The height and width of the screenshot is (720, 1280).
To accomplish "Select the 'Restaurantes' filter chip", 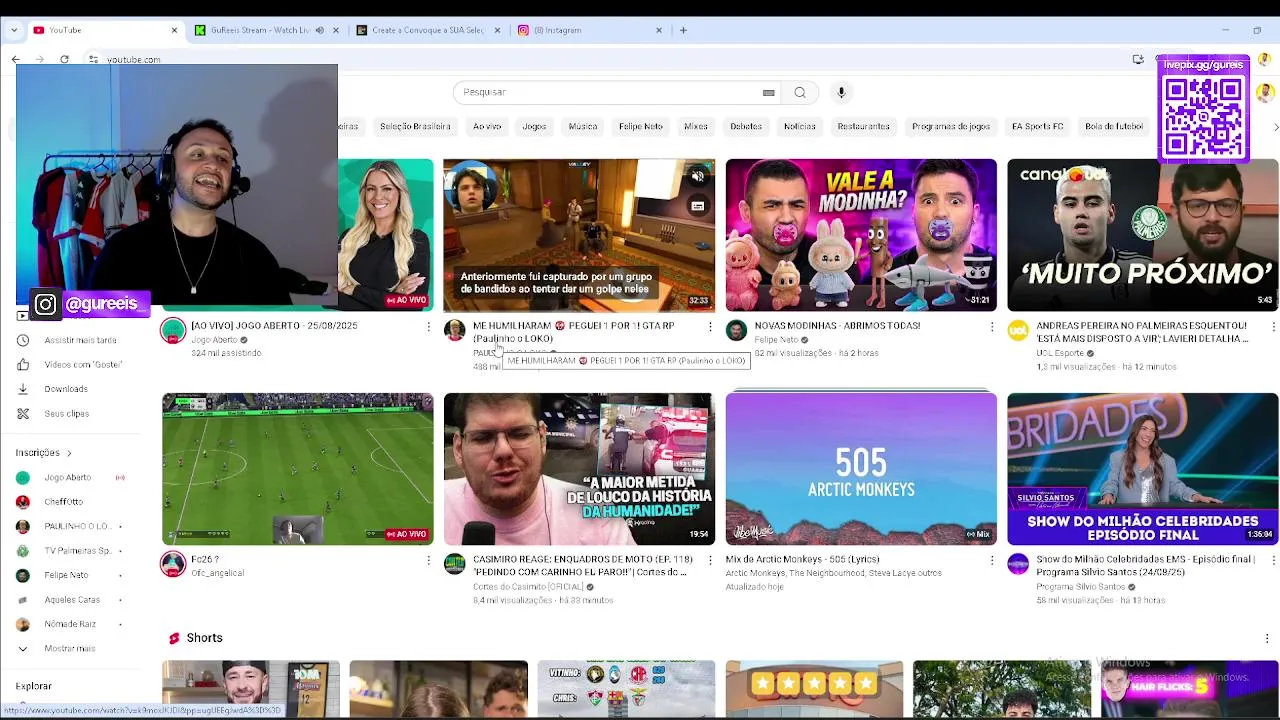I will pyautogui.click(x=864, y=127).
